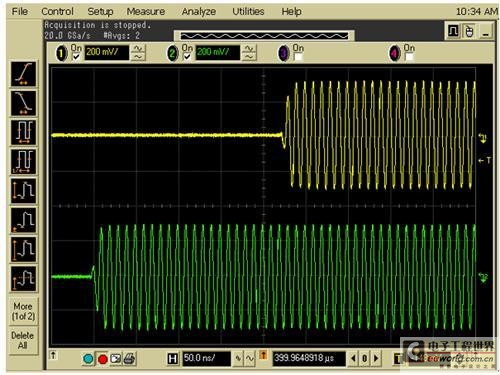Viewport: 500px width, 375px height.
Task: Click the 50.0 ns/ timebase field
Action: tap(206, 359)
